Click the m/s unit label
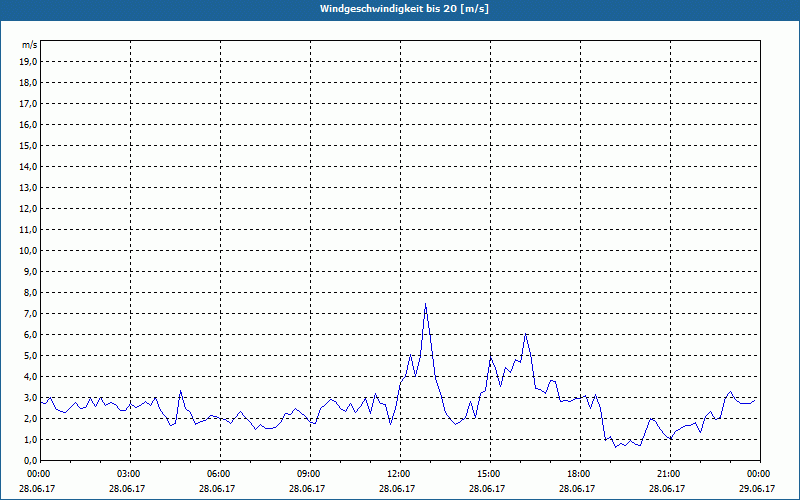Screen dimensions: 800x500 point(30,45)
